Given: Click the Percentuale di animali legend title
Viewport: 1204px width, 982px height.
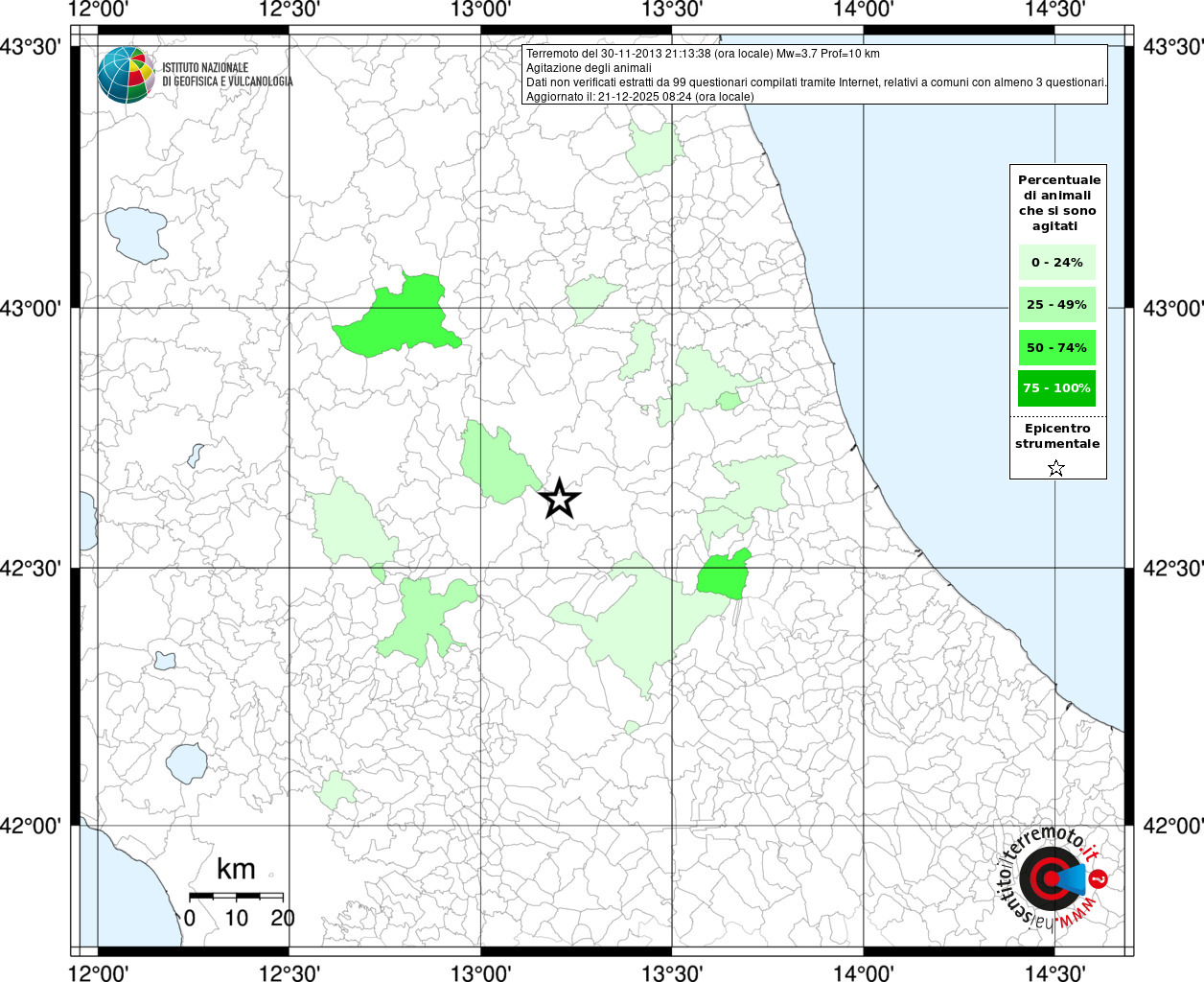Looking at the screenshot, I should (x=1058, y=202).
